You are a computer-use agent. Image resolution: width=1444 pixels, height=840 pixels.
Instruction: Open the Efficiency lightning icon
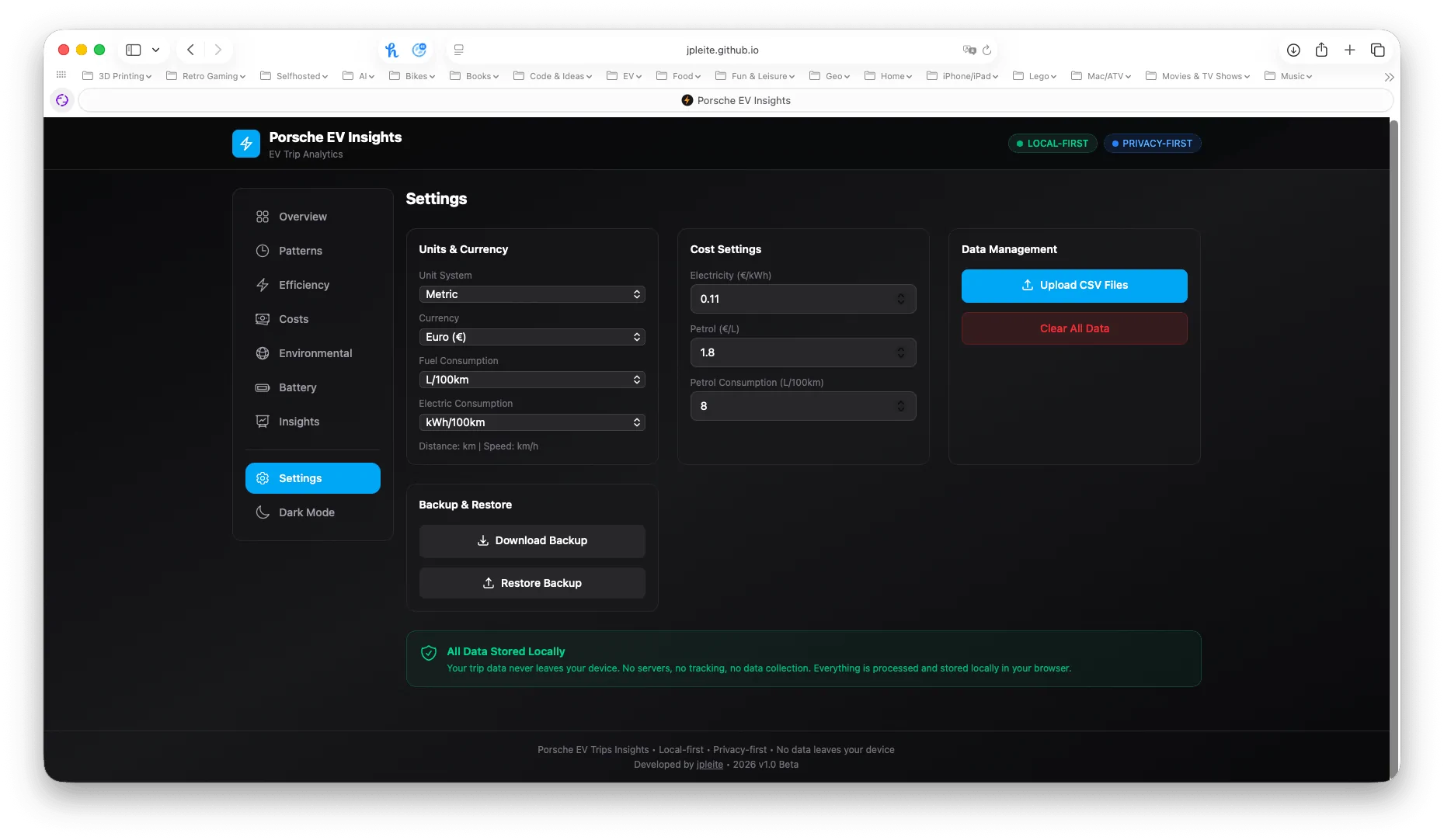[x=263, y=285]
